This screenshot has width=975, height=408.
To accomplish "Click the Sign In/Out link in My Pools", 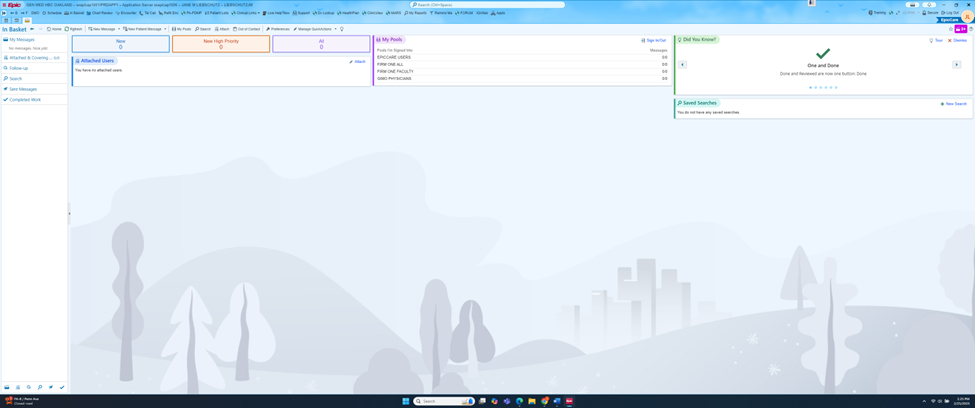I will point(655,40).
